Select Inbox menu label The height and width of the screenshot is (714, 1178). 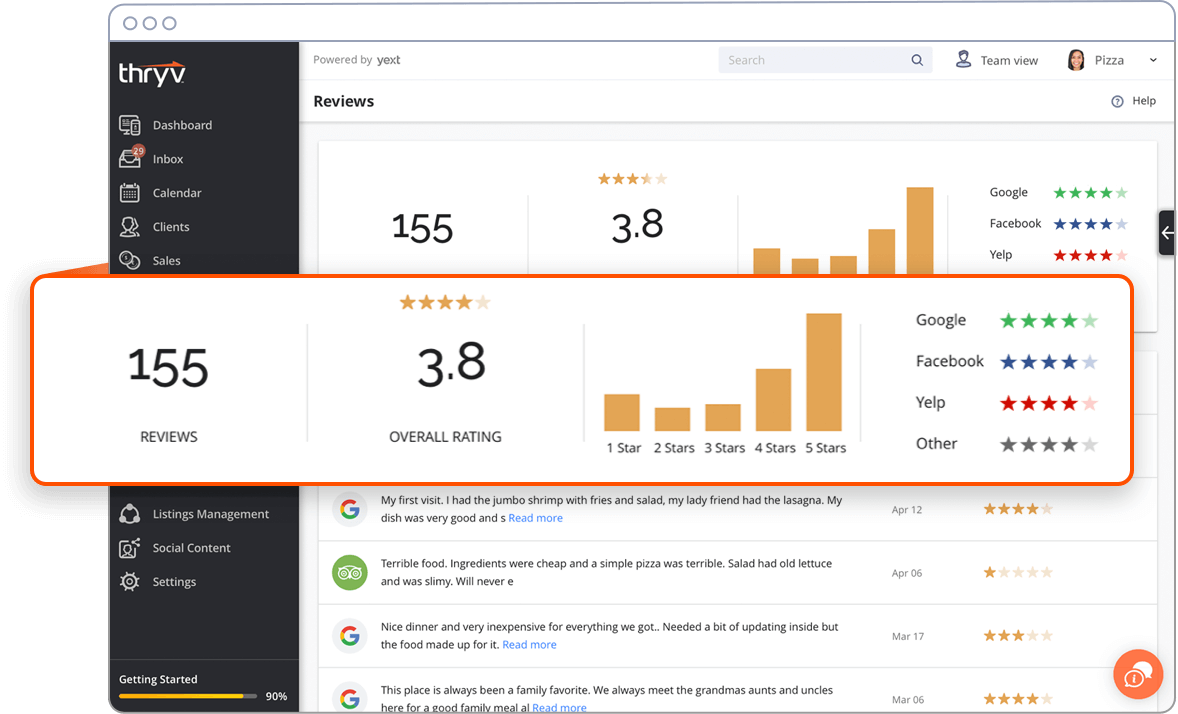[168, 159]
